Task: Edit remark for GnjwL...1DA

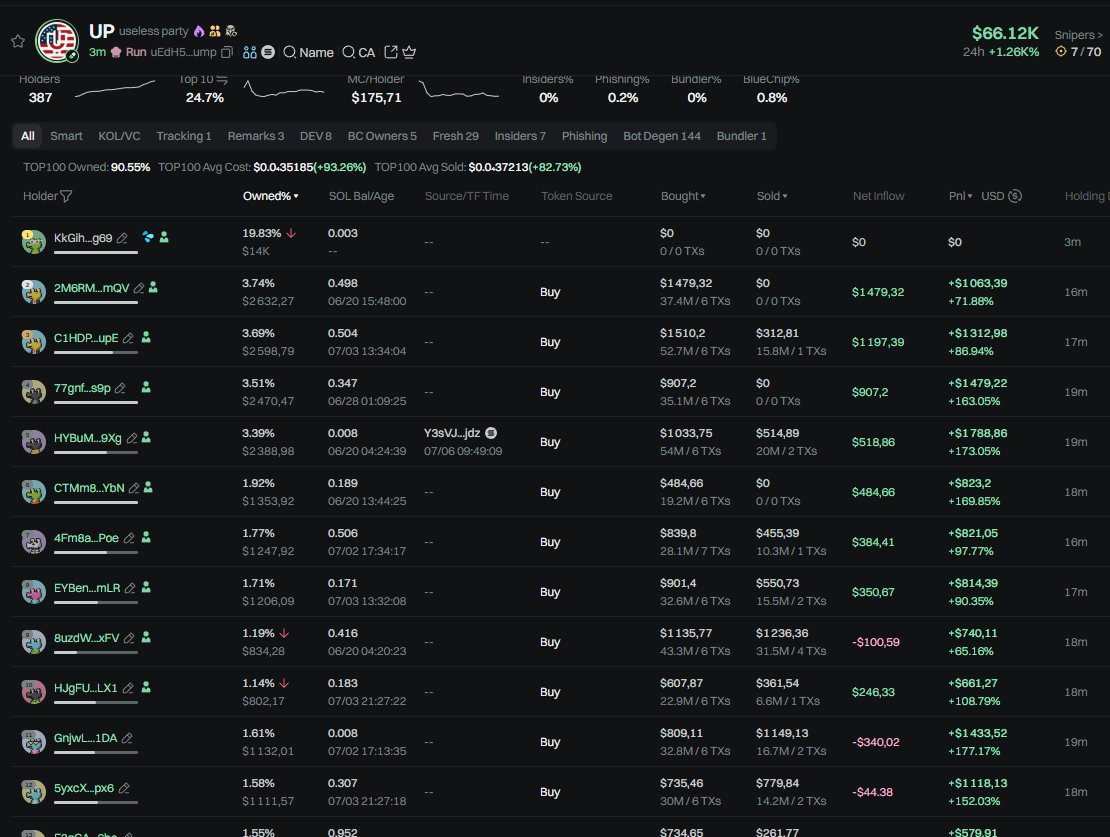Action: click(127, 738)
